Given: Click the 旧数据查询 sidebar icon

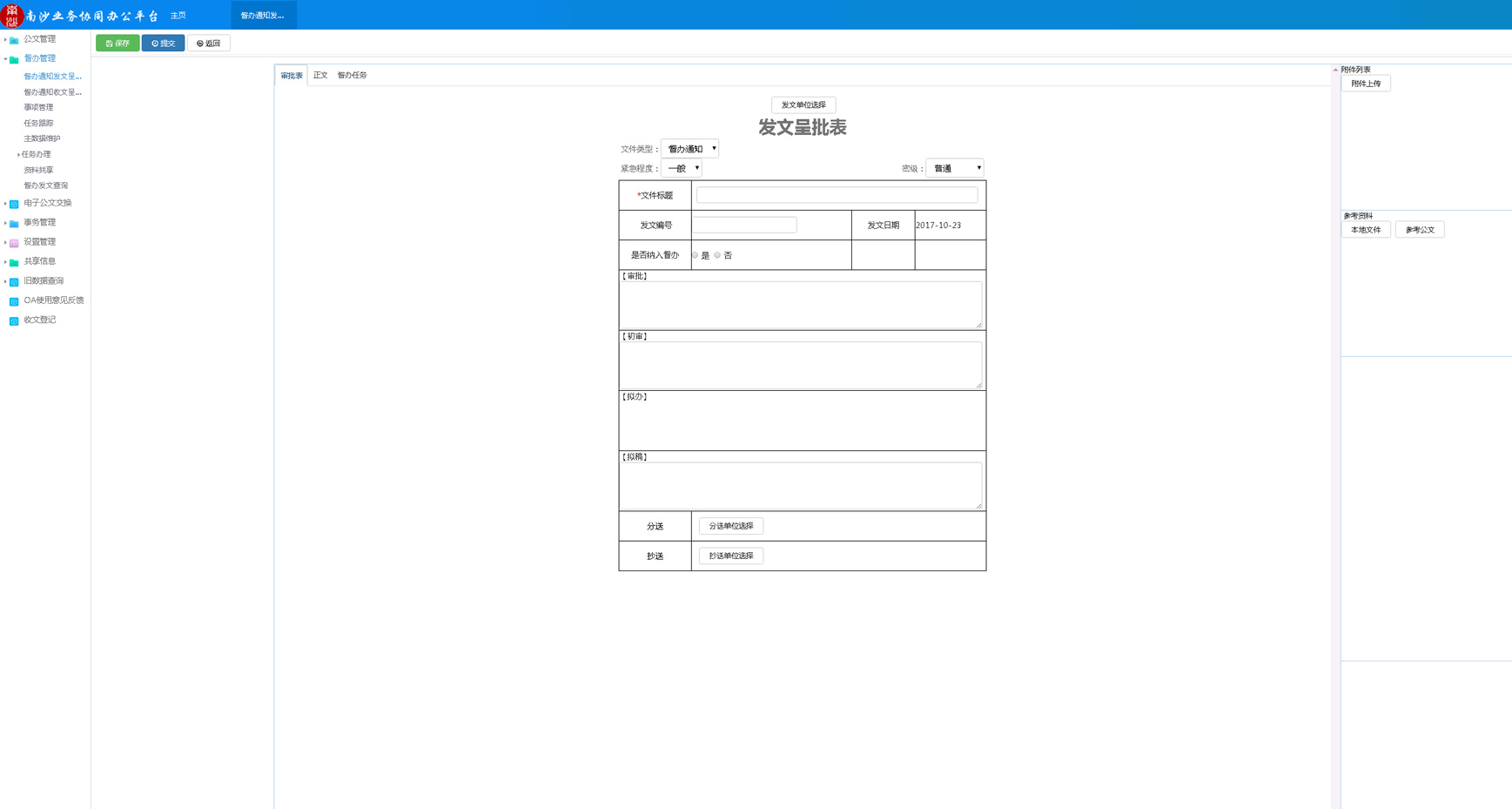Looking at the screenshot, I should [x=14, y=282].
